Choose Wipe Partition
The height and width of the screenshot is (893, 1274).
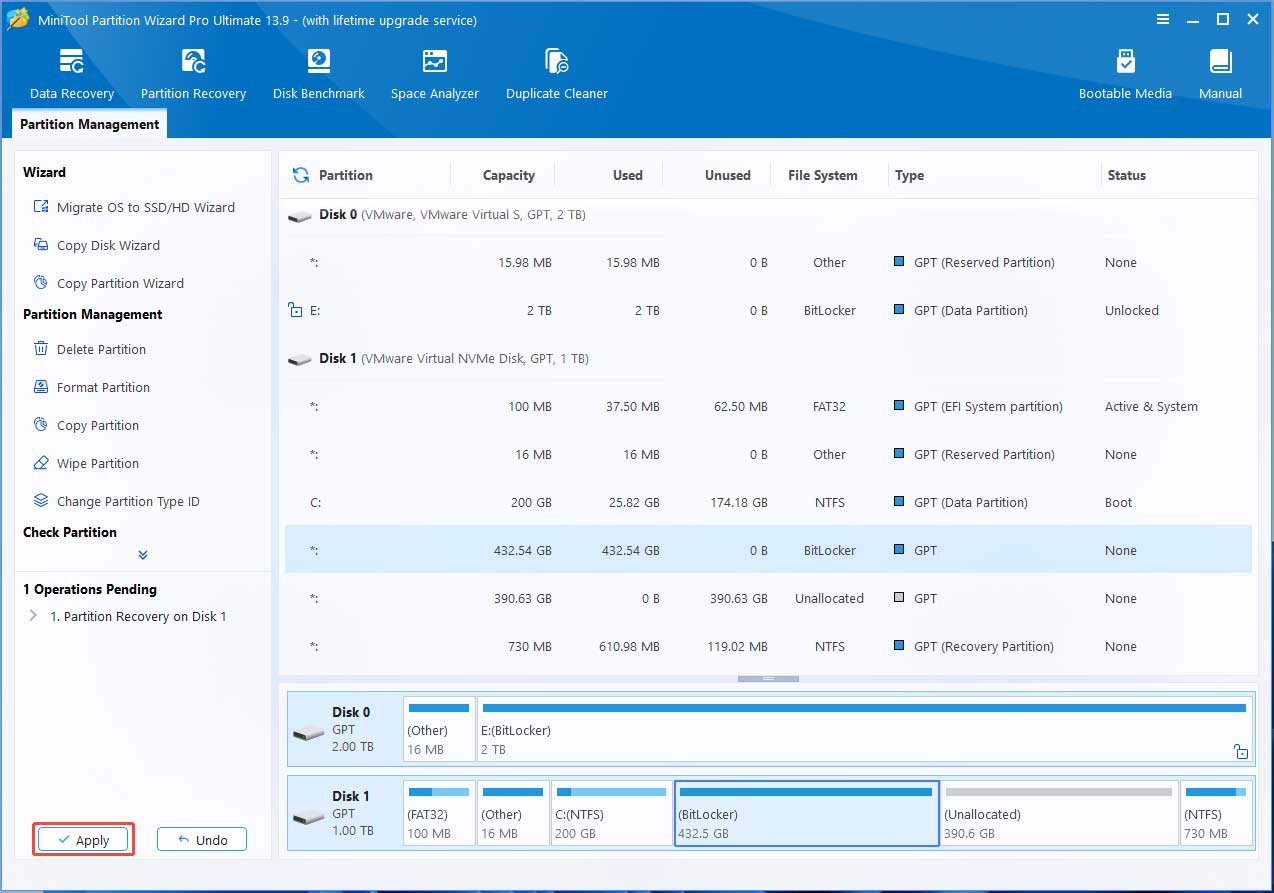[86, 463]
